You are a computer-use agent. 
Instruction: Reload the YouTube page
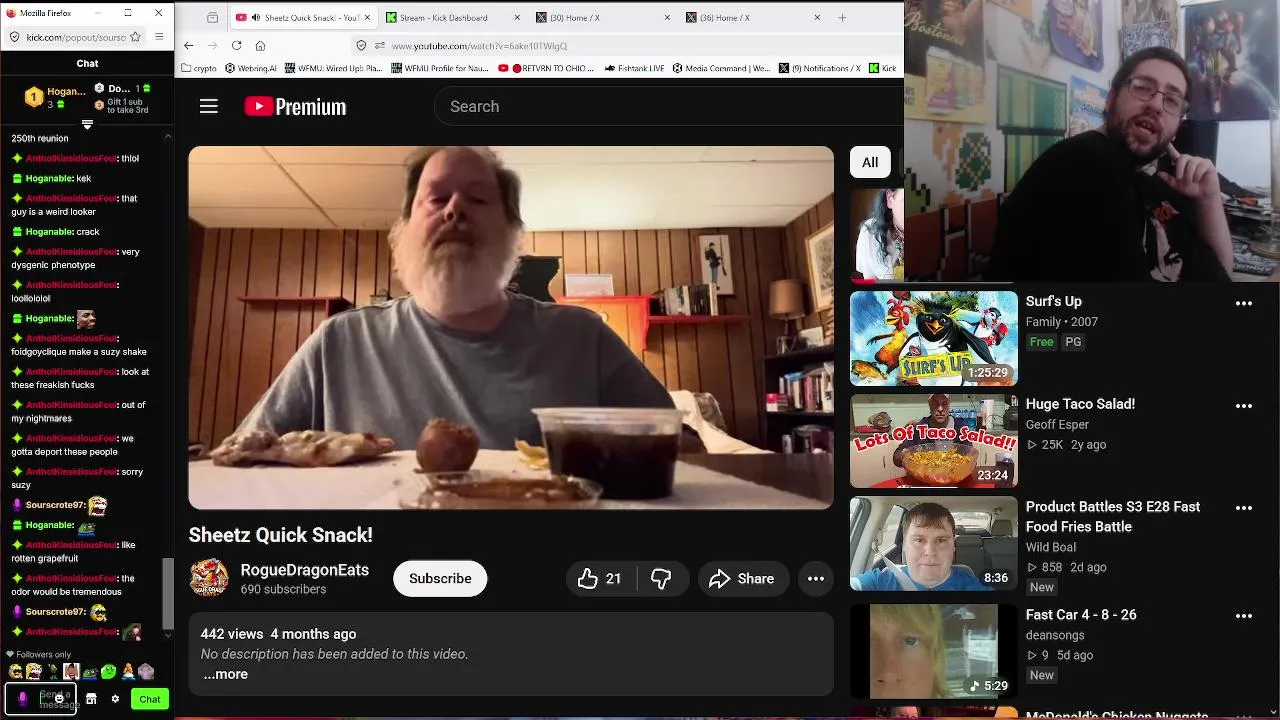coord(236,45)
